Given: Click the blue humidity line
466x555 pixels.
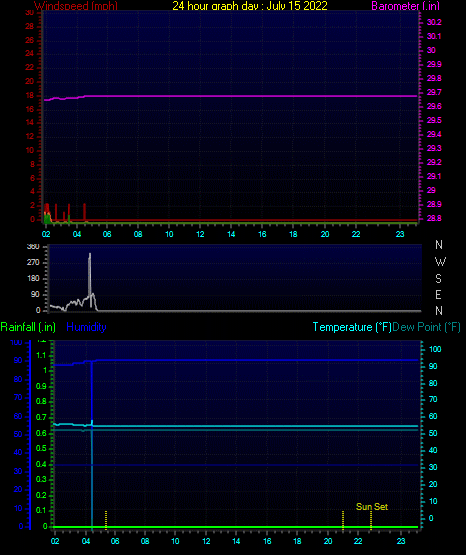Looking at the screenshot, I should [248, 360].
